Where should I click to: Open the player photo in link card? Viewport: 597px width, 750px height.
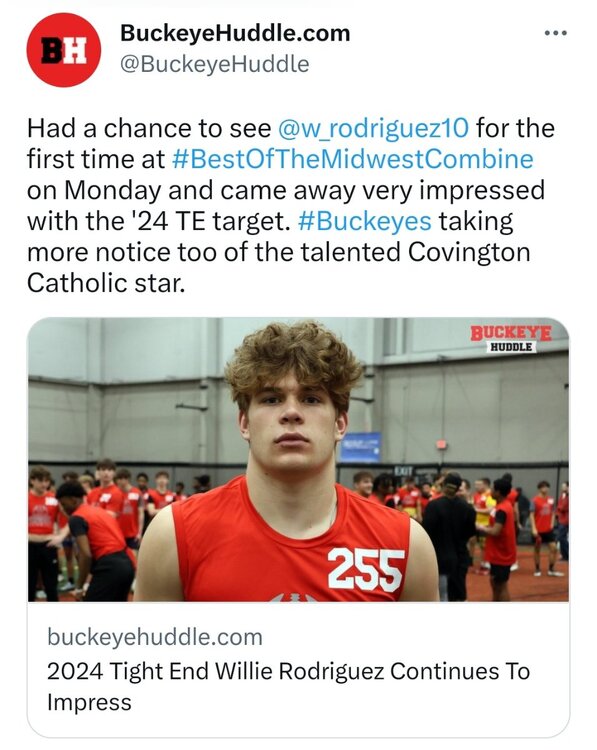[x=298, y=459]
